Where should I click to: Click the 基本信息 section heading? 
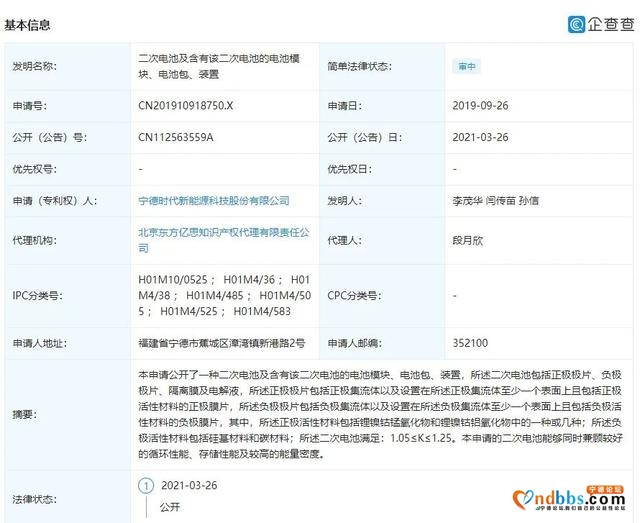[x=27, y=25]
